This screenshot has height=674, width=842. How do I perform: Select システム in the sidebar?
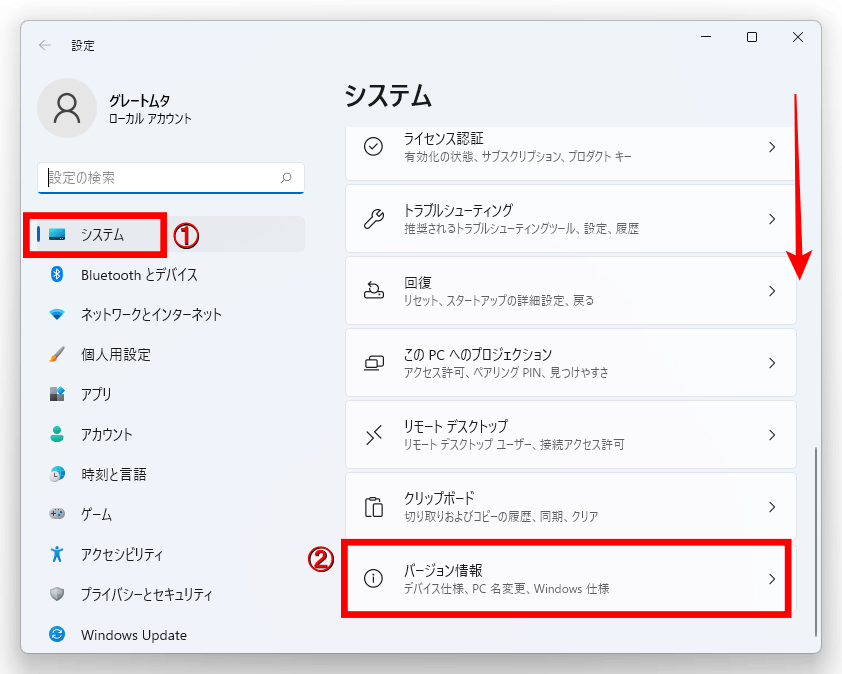[x=171, y=234]
